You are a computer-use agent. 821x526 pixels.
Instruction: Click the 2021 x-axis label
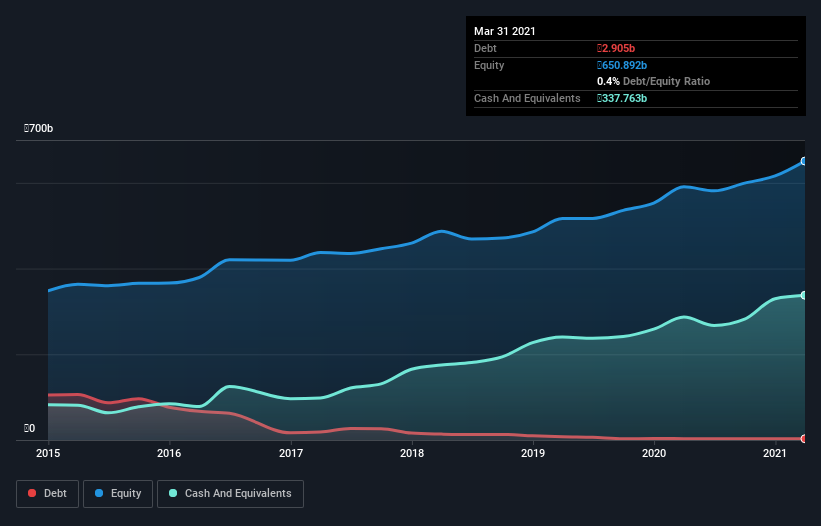click(775, 453)
